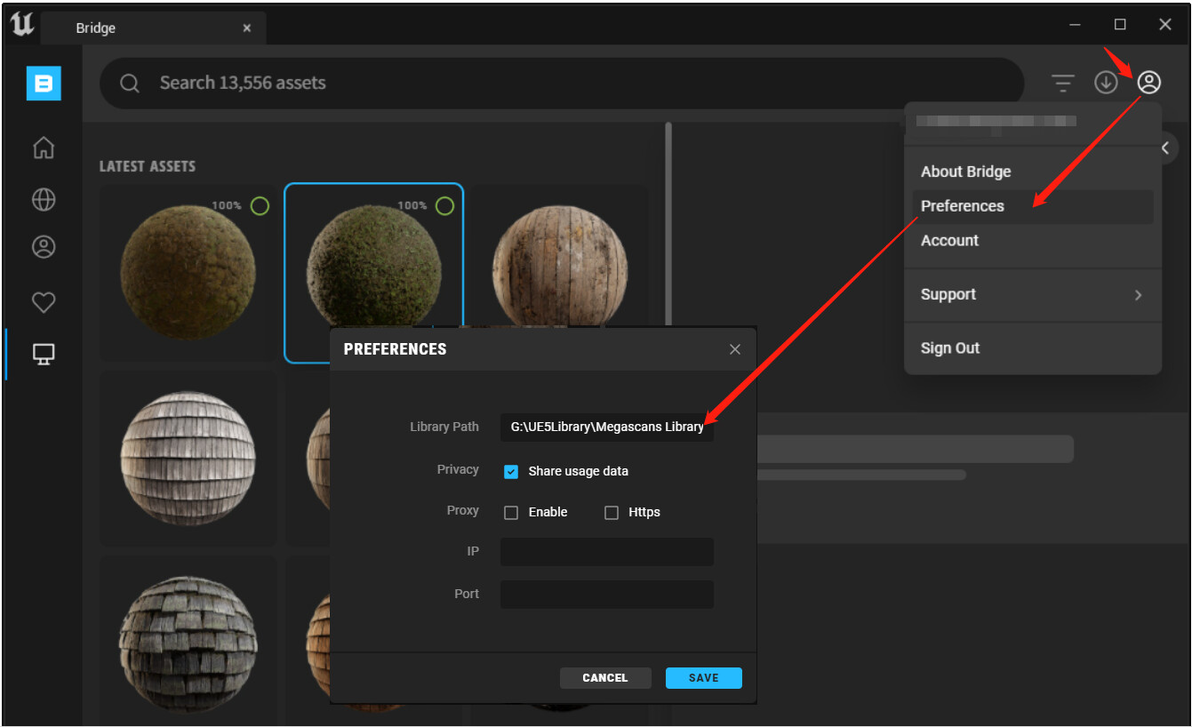Click the Privacy label
Viewport: 1192px width, 727px height.
click(x=458, y=470)
